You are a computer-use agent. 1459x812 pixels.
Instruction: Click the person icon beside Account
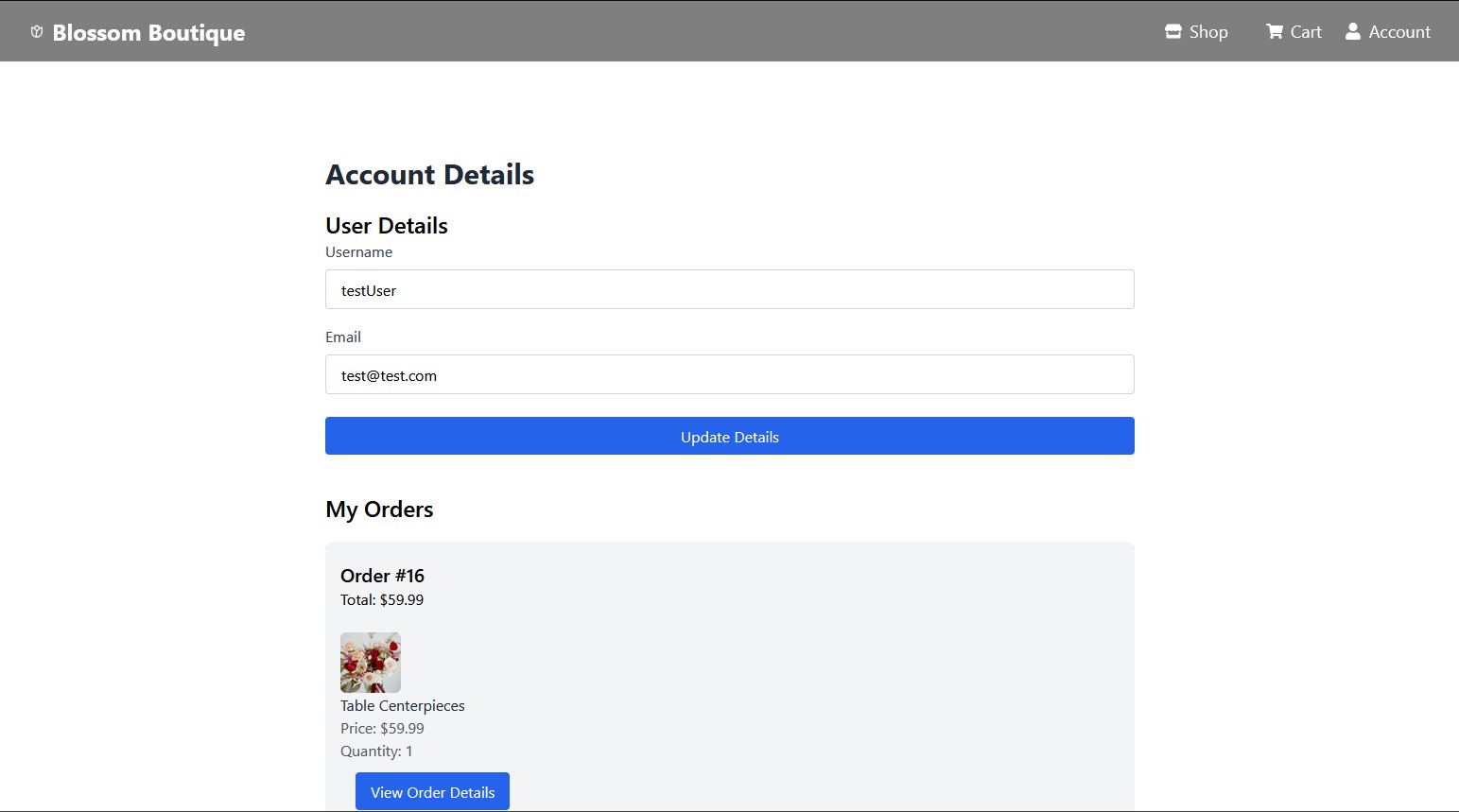point(1352,31)
